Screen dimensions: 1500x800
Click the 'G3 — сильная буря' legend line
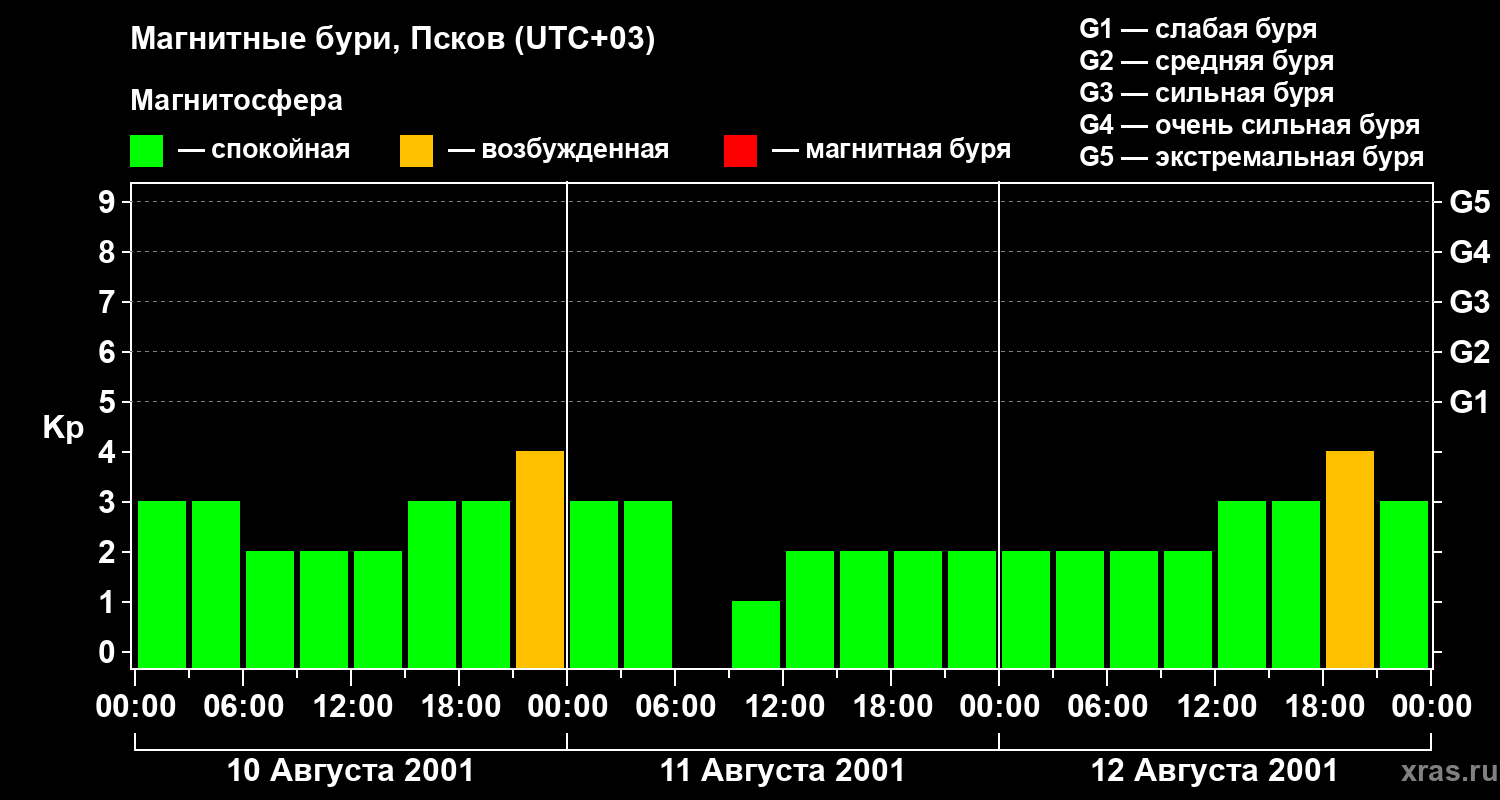tap(1207, 93)
